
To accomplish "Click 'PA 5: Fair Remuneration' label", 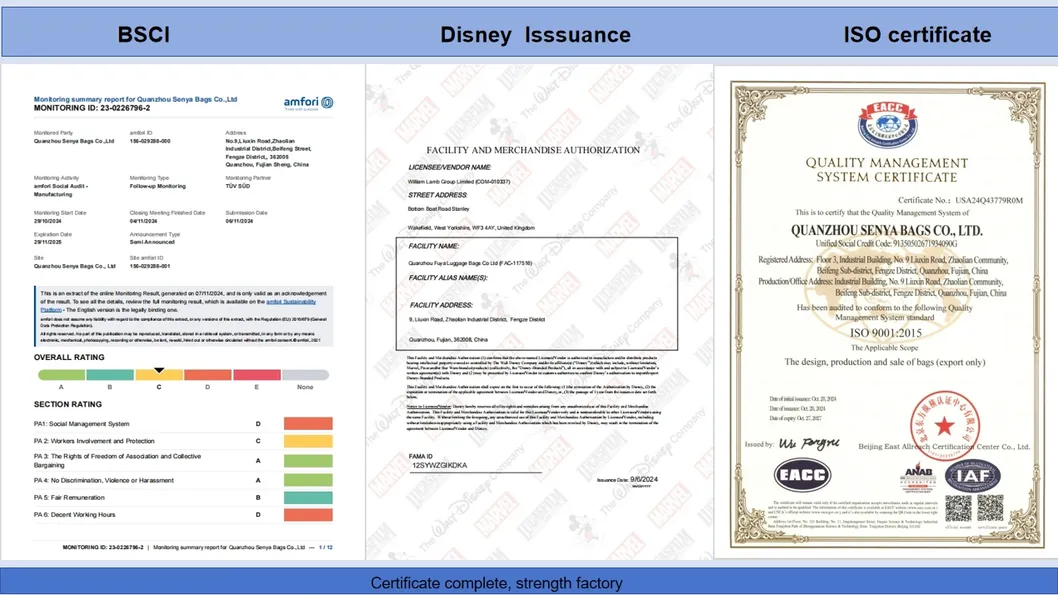I will 69,498.
